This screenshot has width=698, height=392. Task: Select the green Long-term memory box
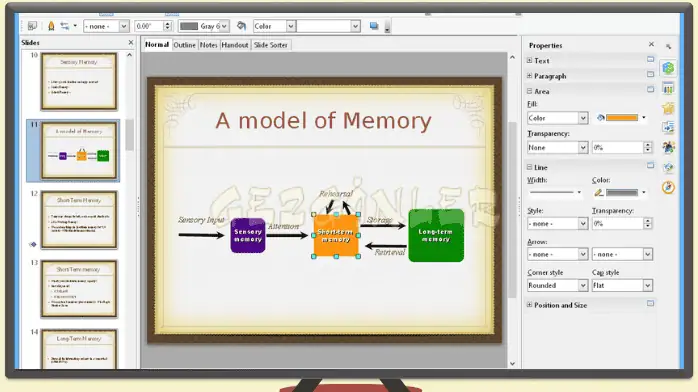click(436, 235)
